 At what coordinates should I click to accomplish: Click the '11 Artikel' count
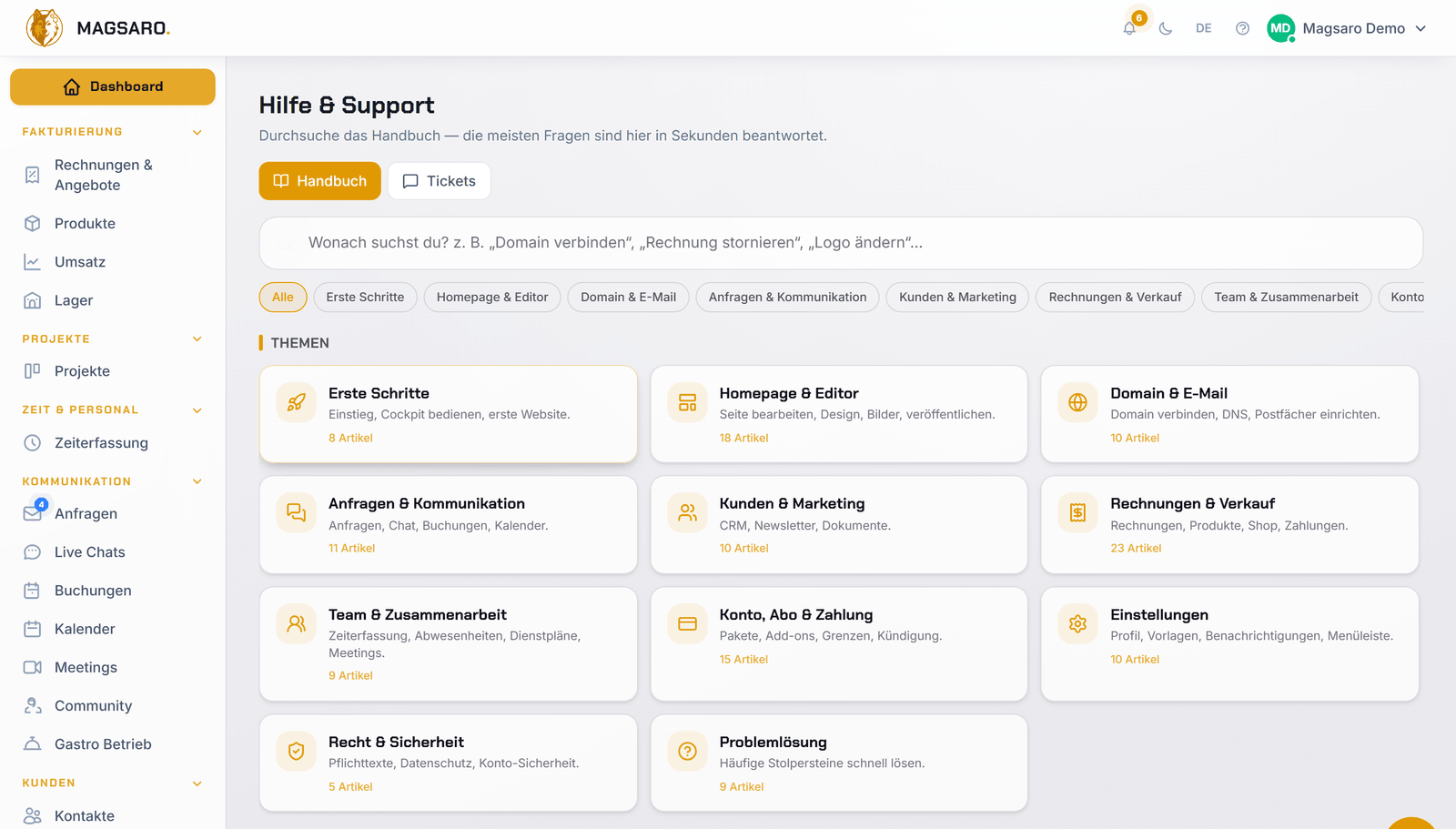[351, 549]
